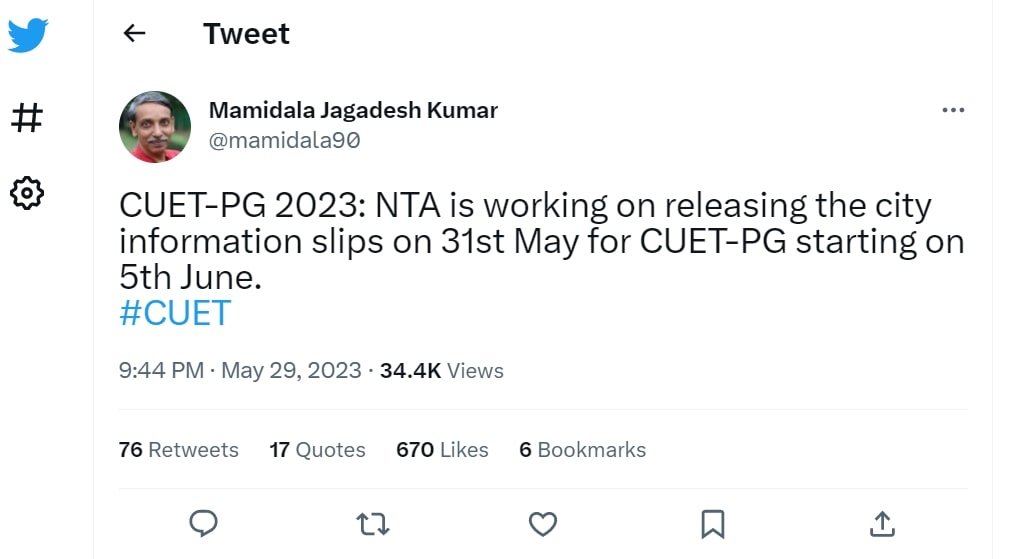Open the Explore hashtag icon
1010x559 pixels.
point(27,119)
